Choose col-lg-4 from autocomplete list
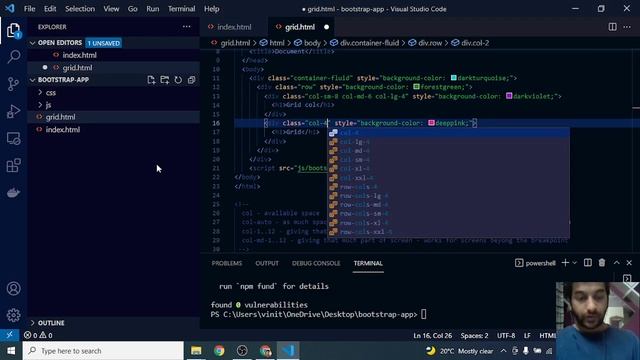Viewport: 640px width, 360px height. tap(449, 142)
